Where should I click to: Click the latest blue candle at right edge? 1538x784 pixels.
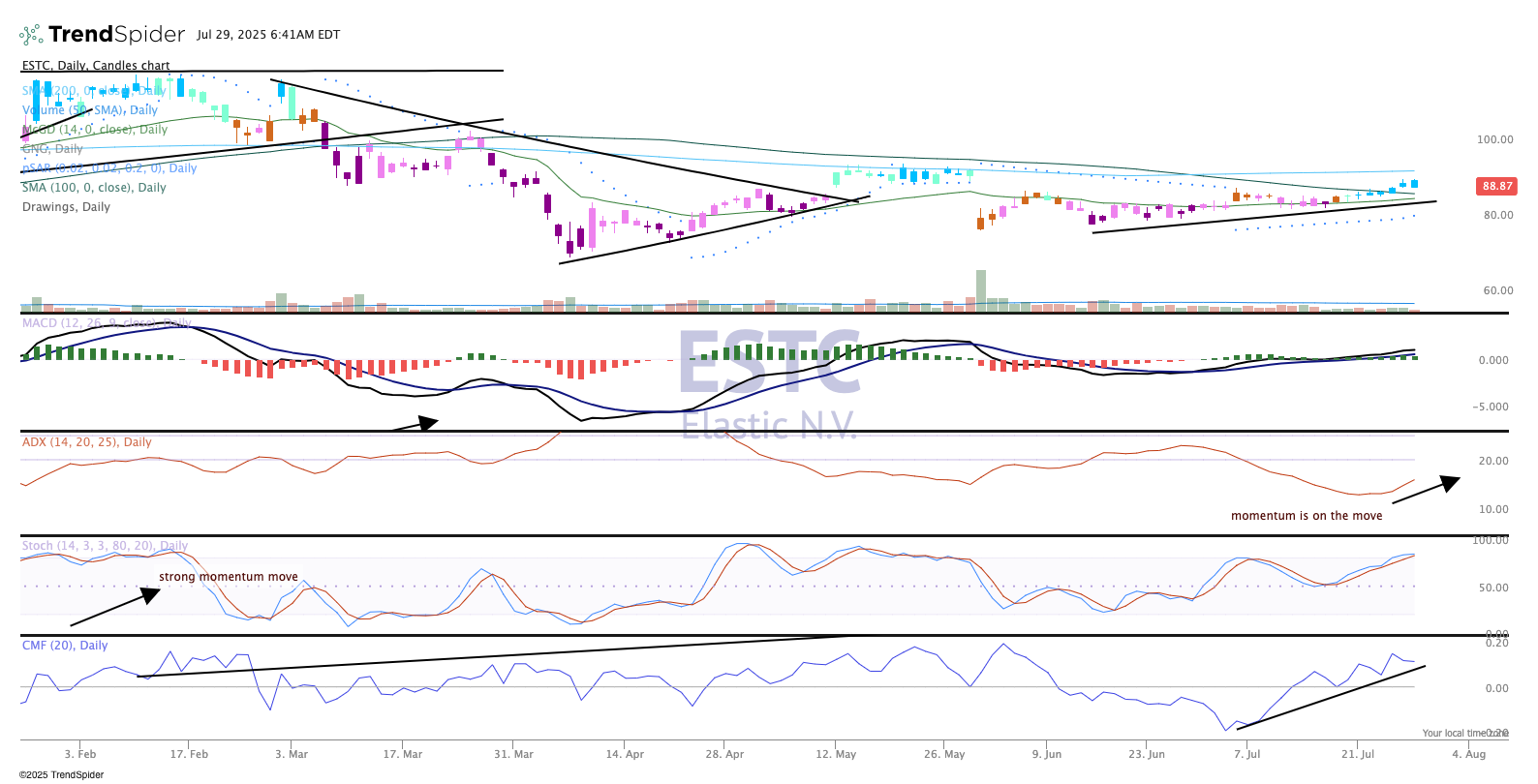pos(1414,183)
